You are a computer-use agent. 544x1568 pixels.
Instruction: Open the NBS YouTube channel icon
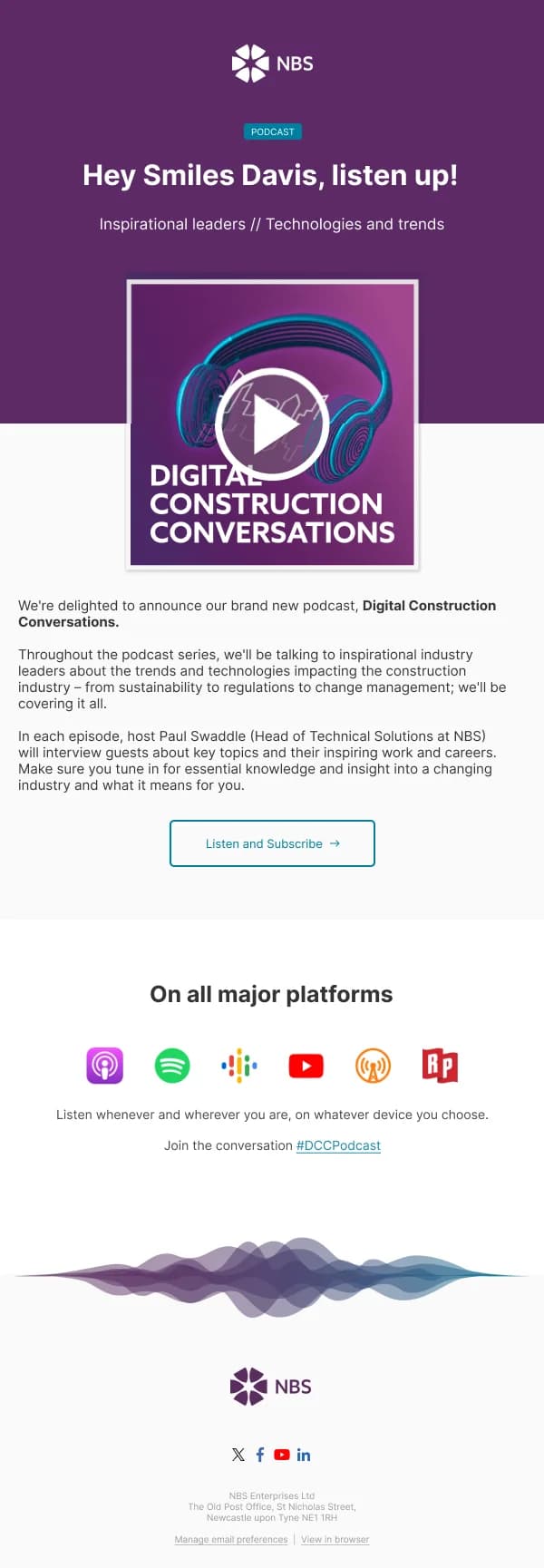pyautogui.click(x=282, y=1455)
